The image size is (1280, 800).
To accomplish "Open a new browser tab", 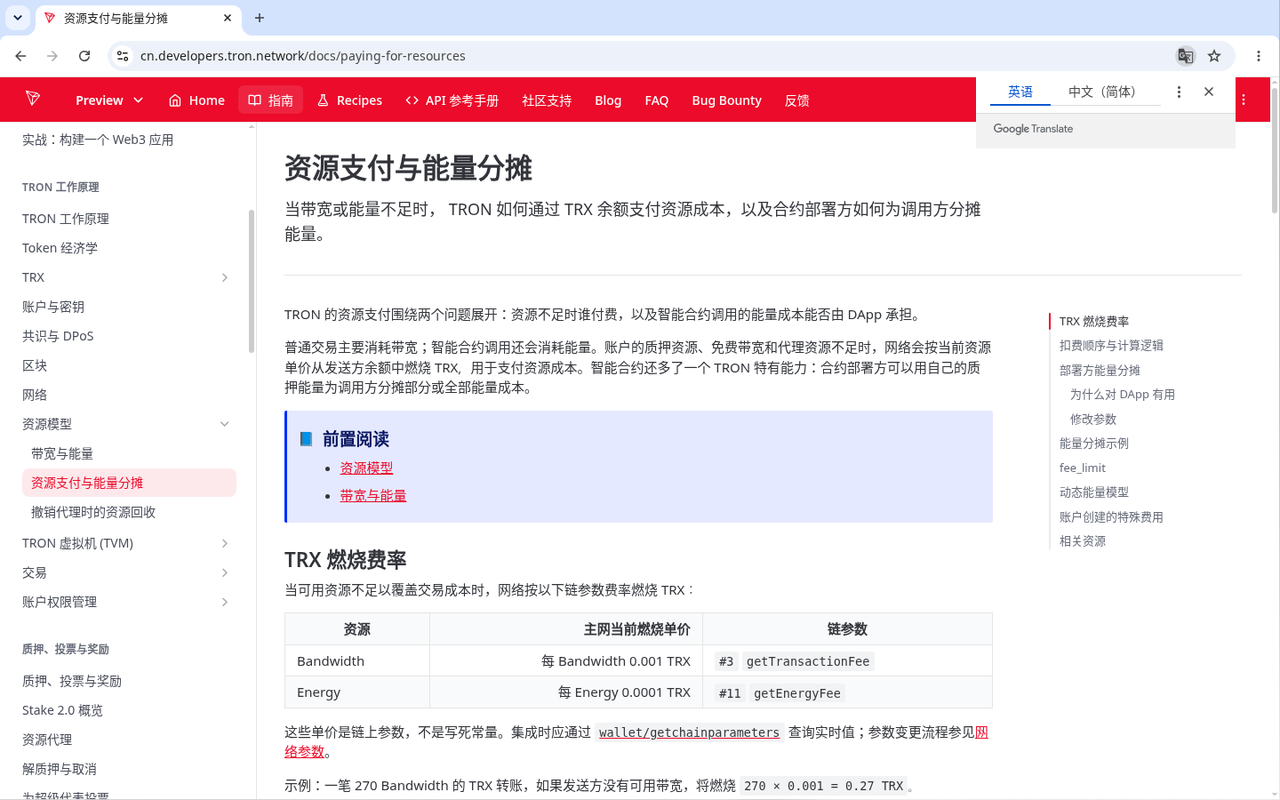I will click(260, 18).
